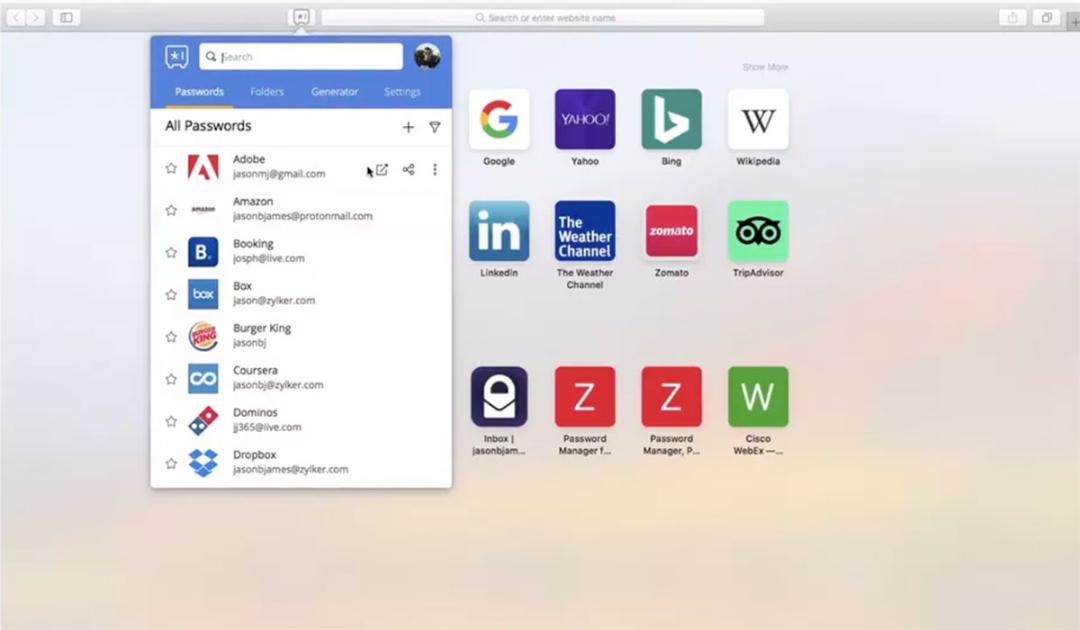Select the Burger King jasonbj entry
This screenshot has height=630, width=1080.
(301, 336)
